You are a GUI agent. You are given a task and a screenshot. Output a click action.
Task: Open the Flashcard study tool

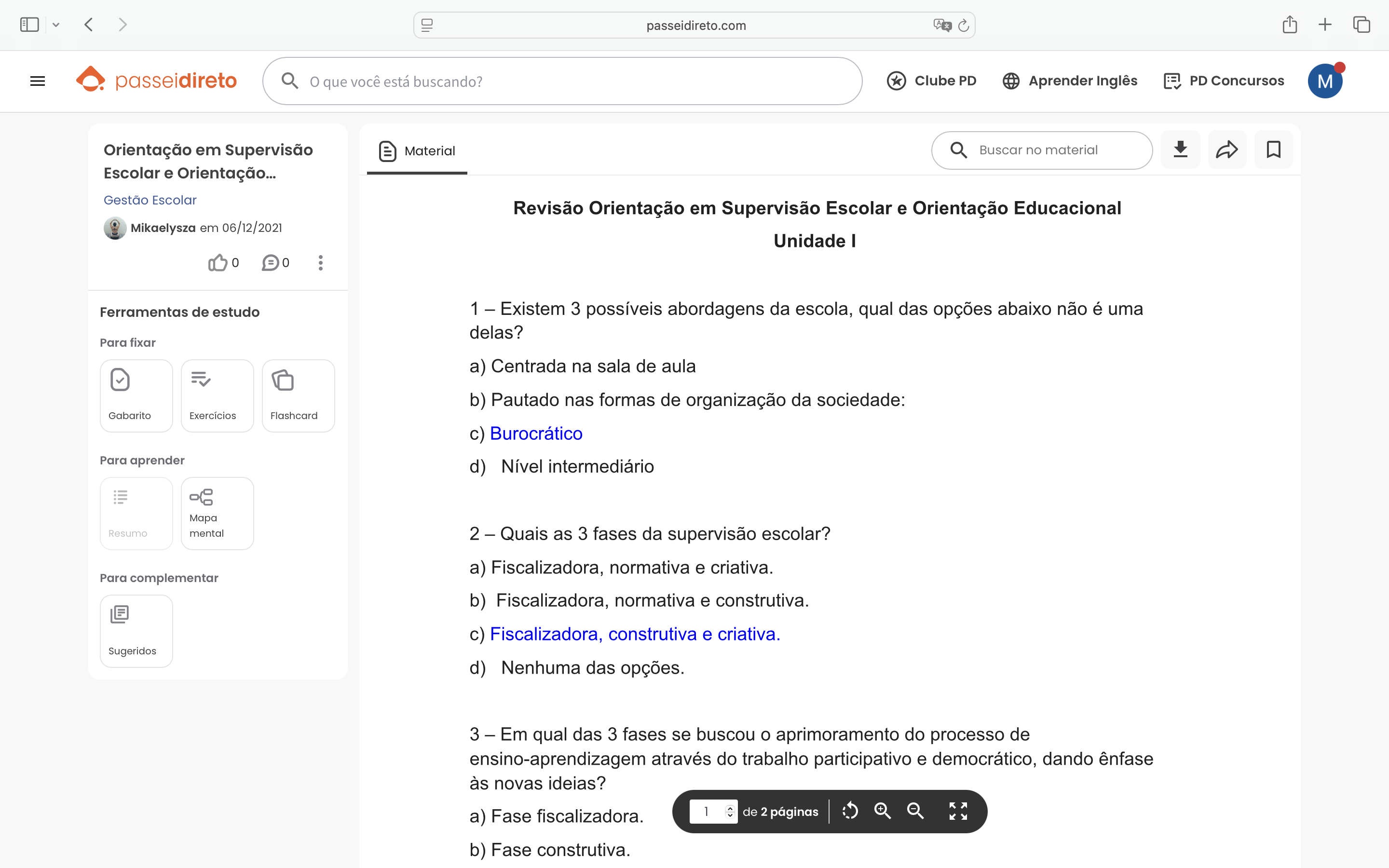[x=298, y=395]
